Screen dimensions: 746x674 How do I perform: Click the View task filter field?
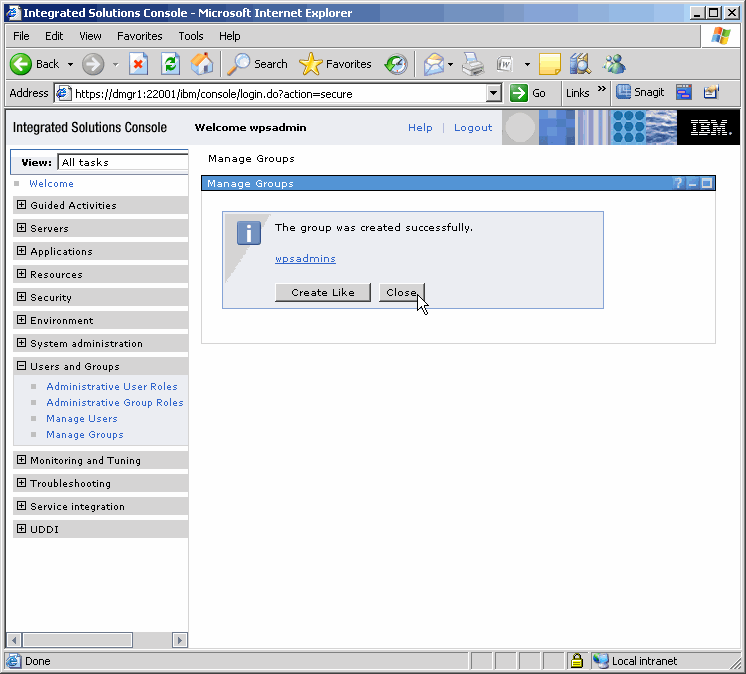pyautogui.click(x=122, y=162)
